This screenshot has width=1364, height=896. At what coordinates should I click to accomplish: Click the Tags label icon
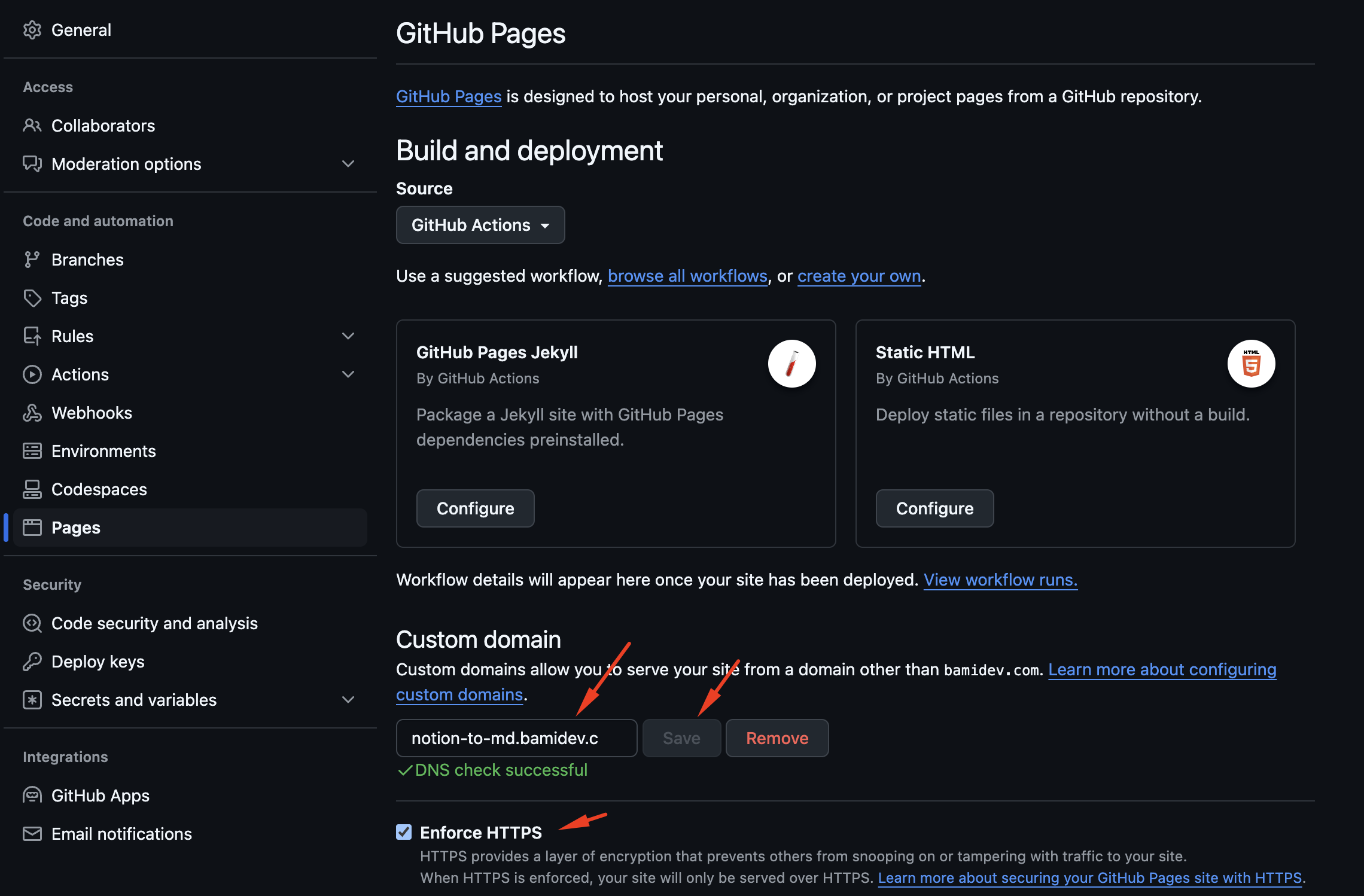pyautogui.click(x=32, y=298)
